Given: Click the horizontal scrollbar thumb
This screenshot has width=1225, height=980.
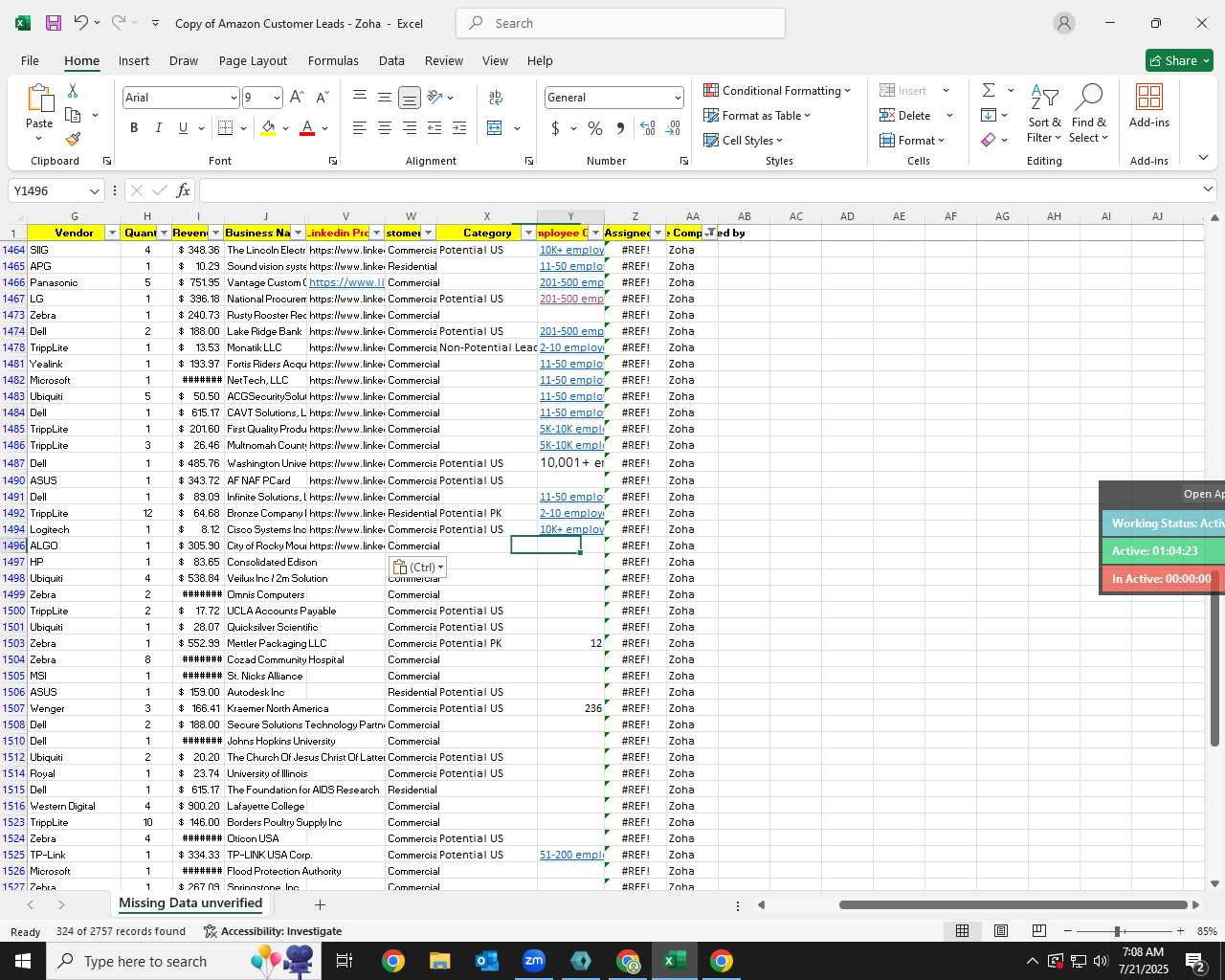Looking at the screenshot, I should 1013,904.
